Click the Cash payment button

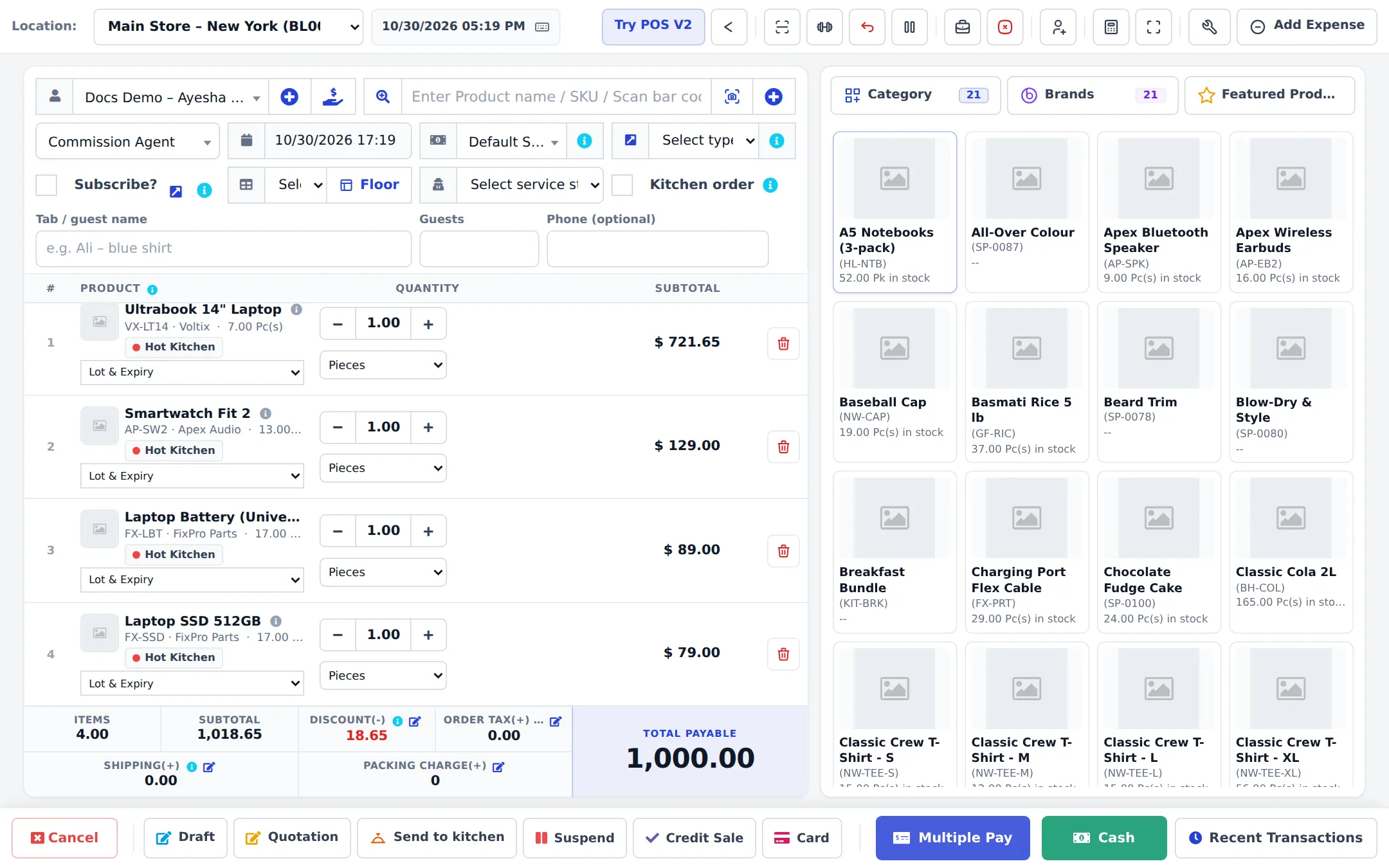[1103, 838]
